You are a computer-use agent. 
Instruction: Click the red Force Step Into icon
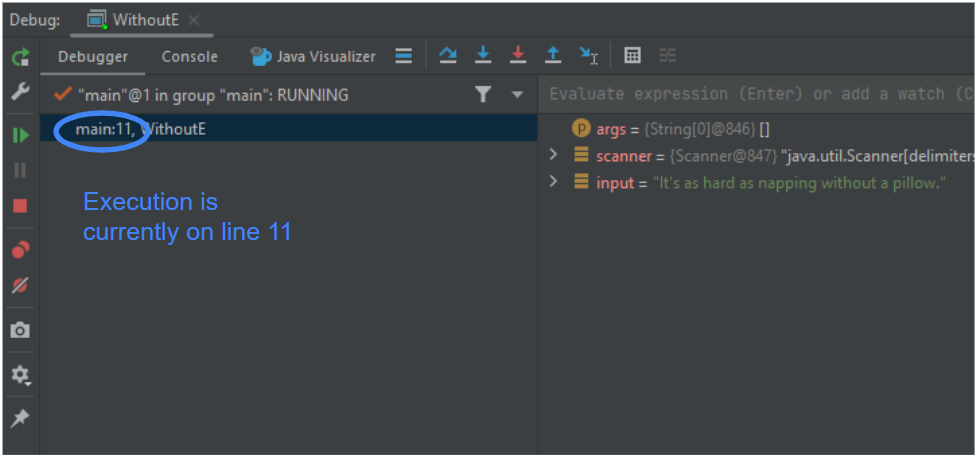click(x=518, y=56)
